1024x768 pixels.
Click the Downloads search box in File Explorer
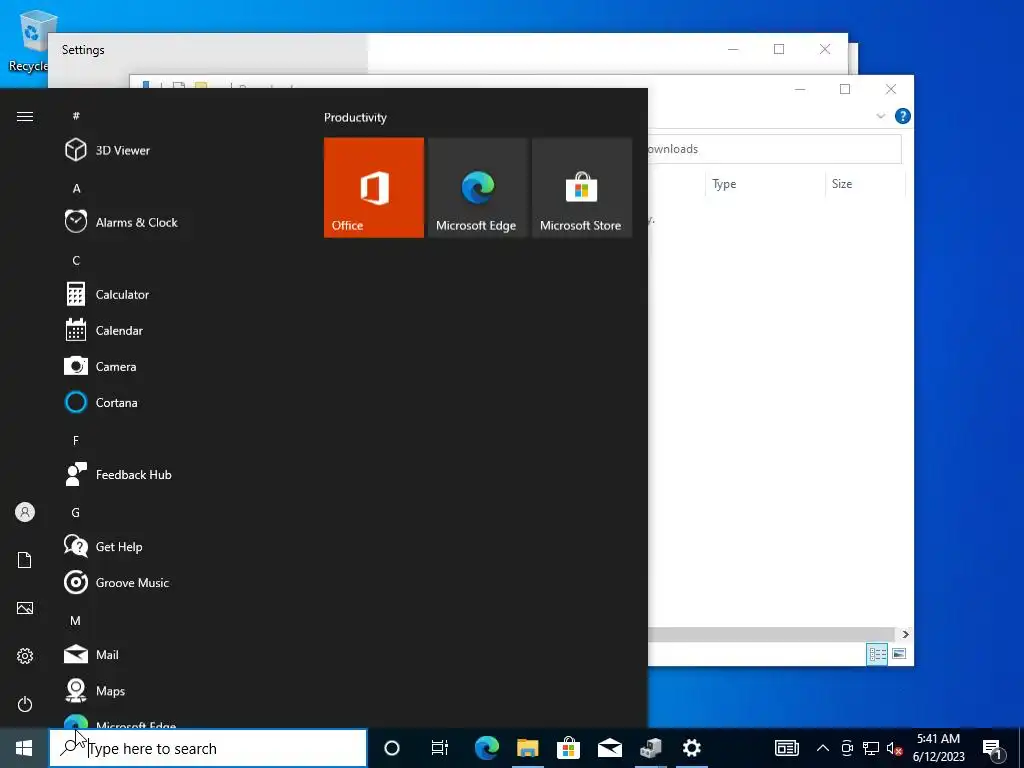coord(775,149)
